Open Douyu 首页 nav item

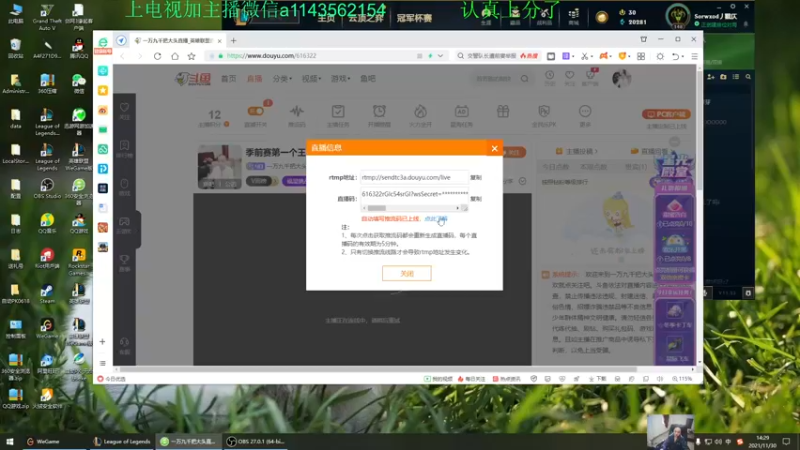[x=228, y=79]
